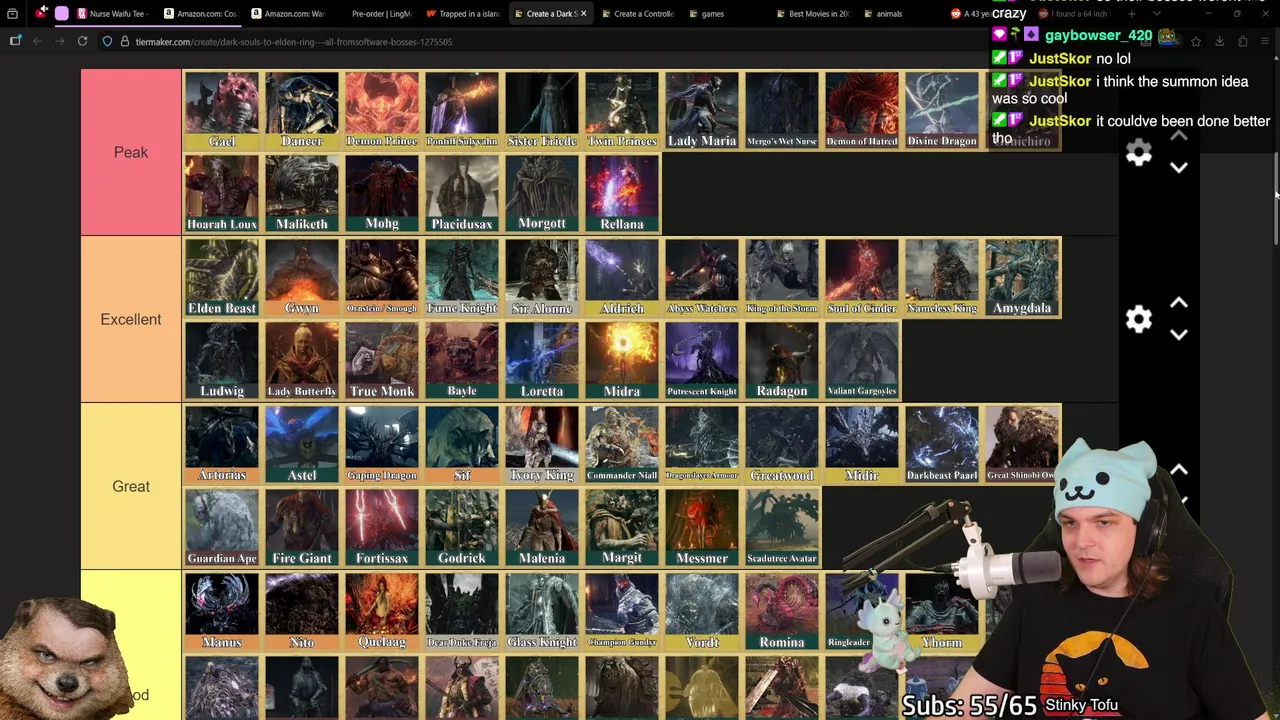The image size is (1280, 720).
Task: Choose Nameless King tile
Action: coord(942,277)
